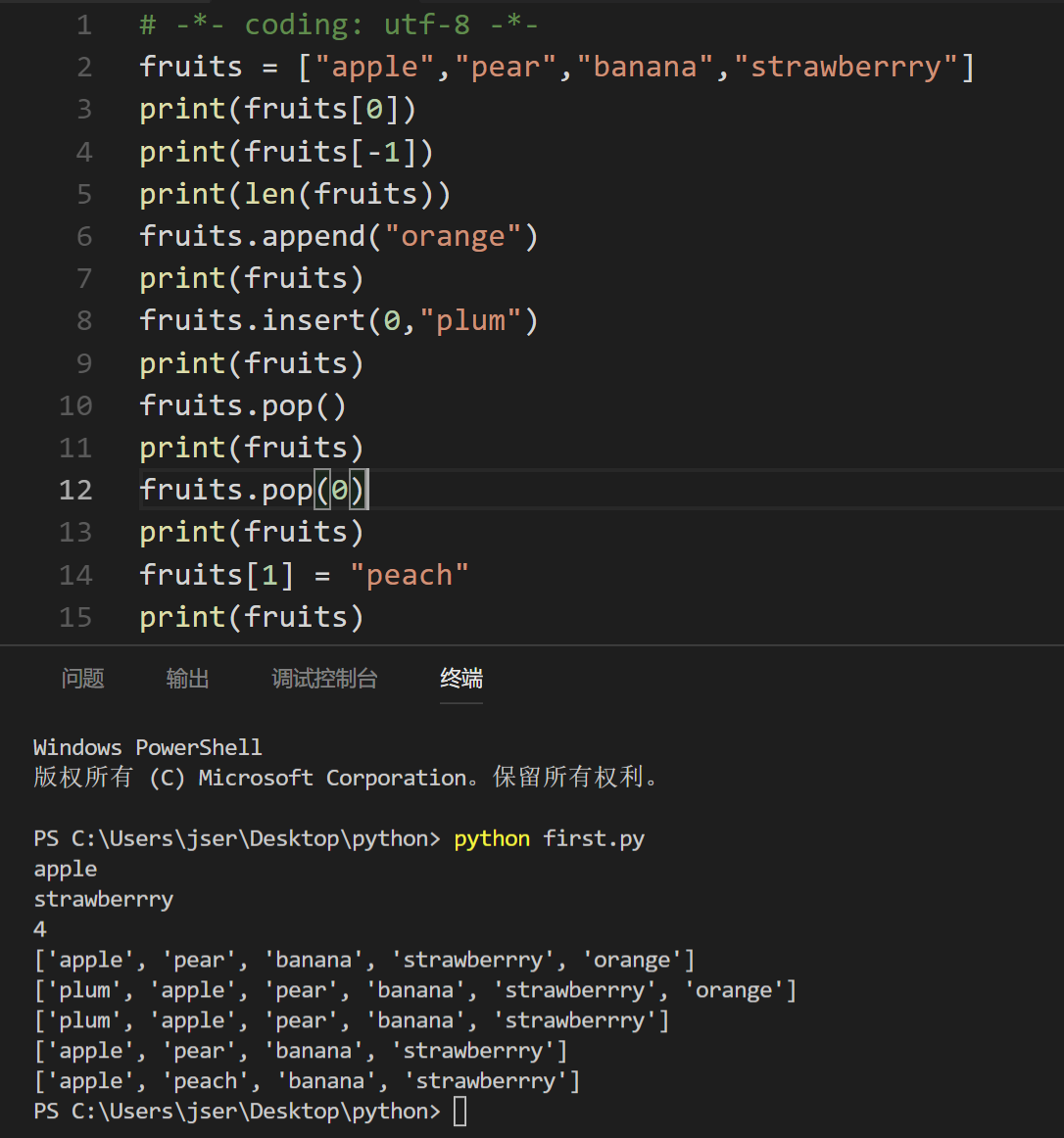Click fruits.pop(0) on line 12
Screen dimensions: 1064x1138
[x=253, y=490]
